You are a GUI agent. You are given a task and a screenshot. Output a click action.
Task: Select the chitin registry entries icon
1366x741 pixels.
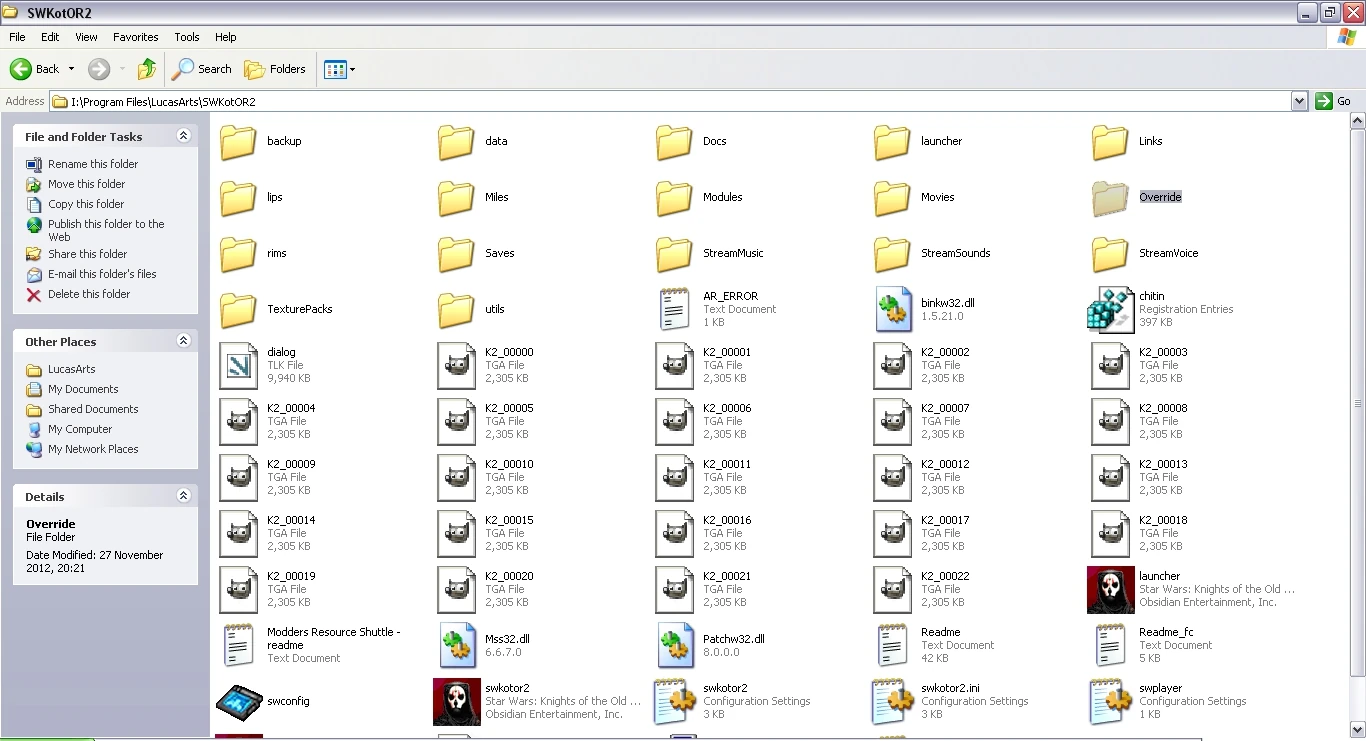coord(1110,310)
